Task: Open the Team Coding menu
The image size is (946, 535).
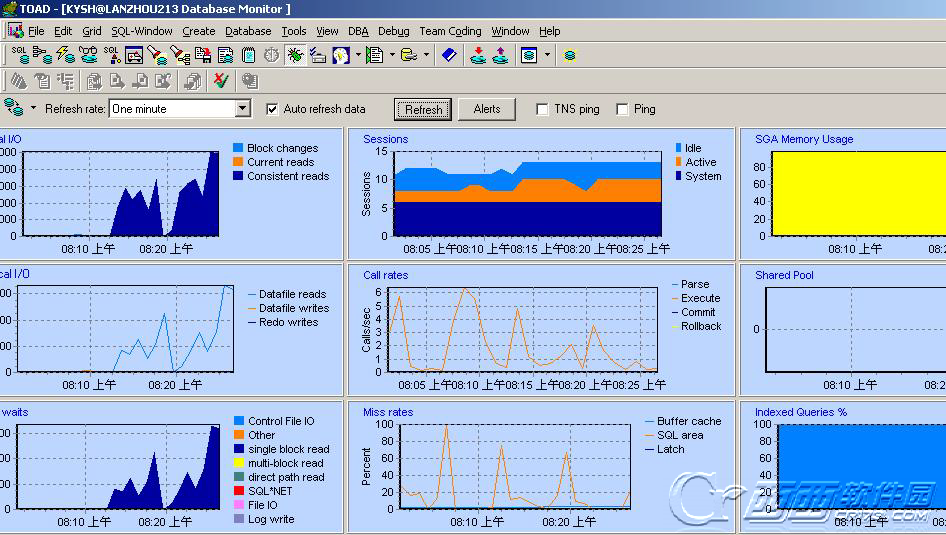Action: [450, 31]
